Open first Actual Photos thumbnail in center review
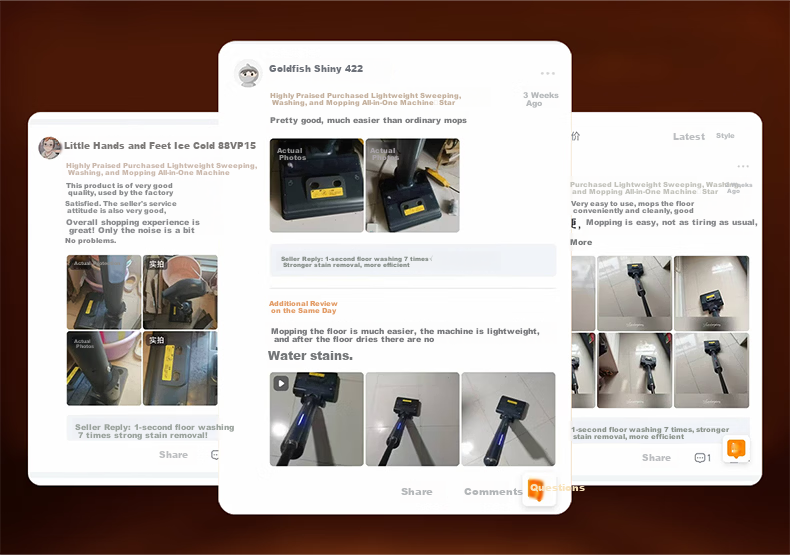This screenshot has width=790, height=555. coord(316,185)
